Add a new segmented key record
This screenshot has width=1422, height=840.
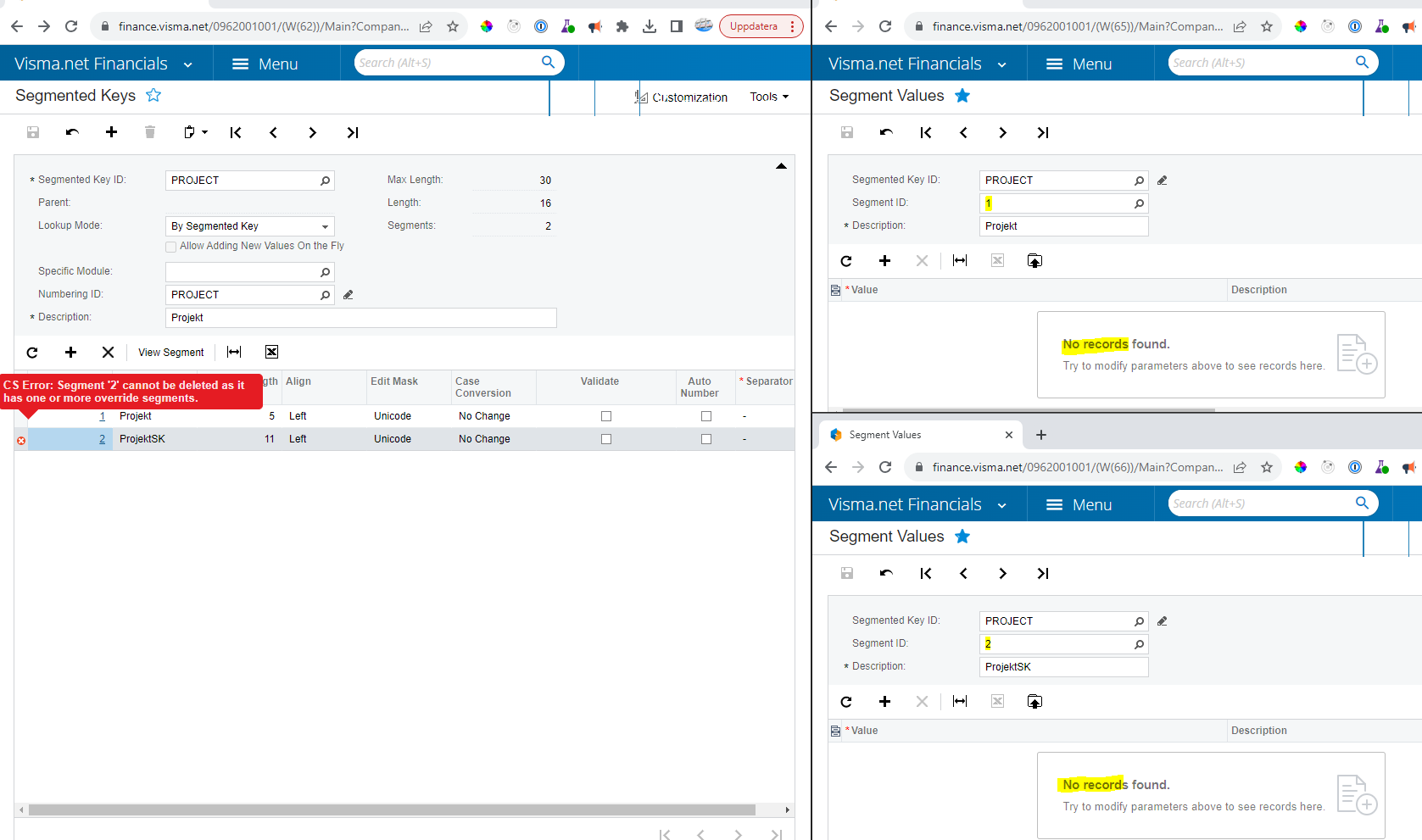[x=111, y=132]
